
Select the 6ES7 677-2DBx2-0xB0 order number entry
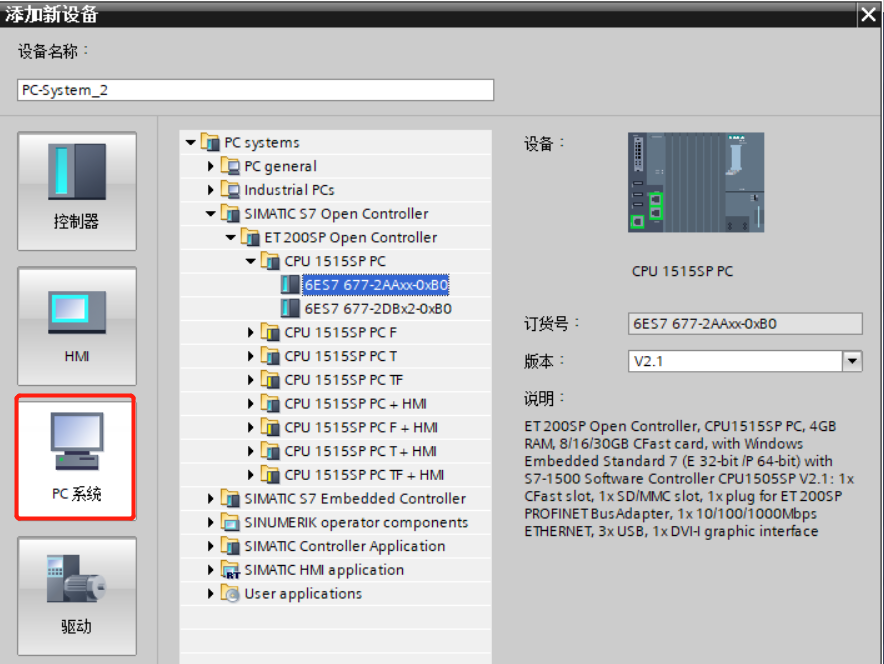[x=378, y=309]
